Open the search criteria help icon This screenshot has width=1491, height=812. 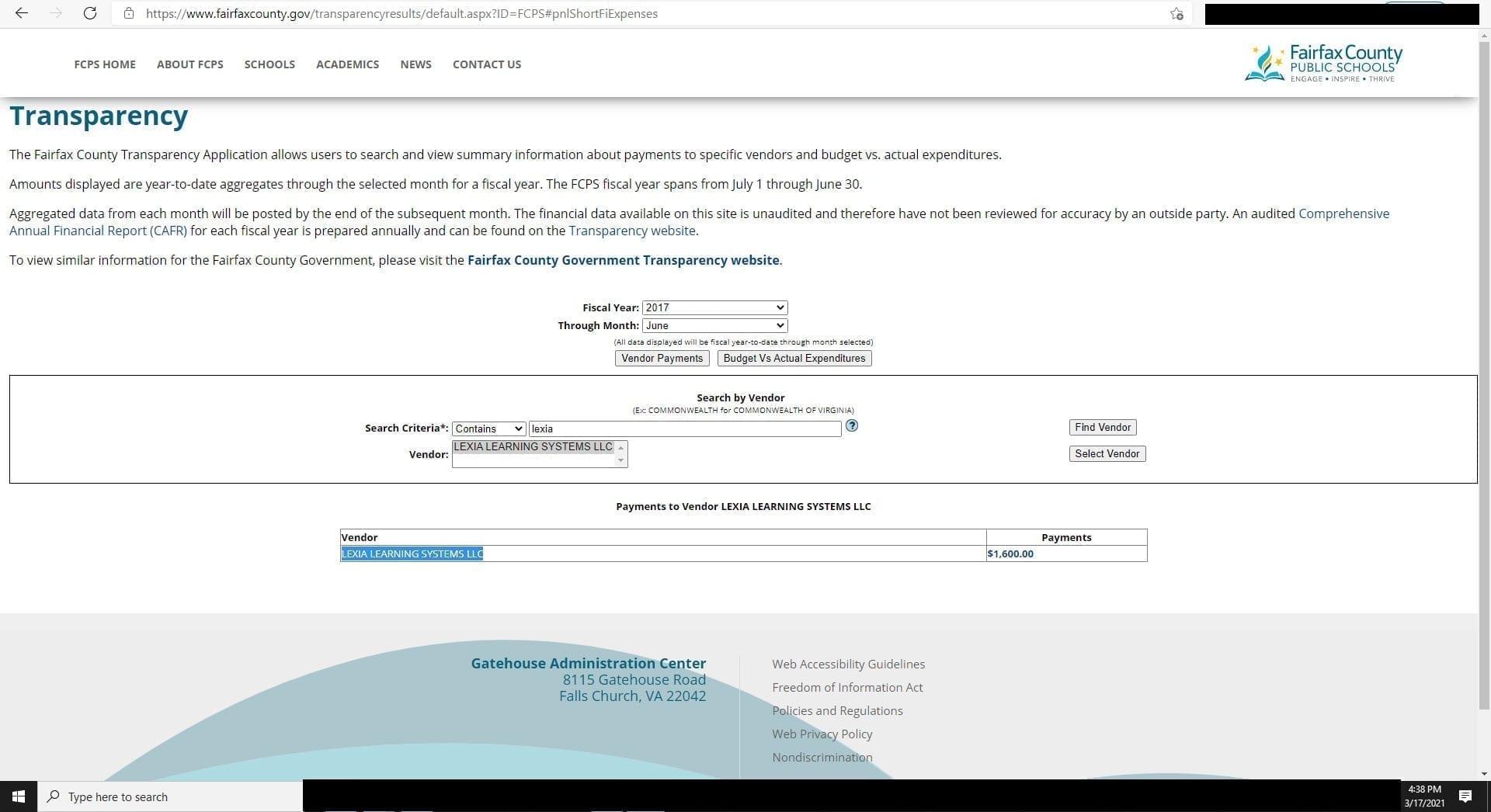(x=852, y=425)
